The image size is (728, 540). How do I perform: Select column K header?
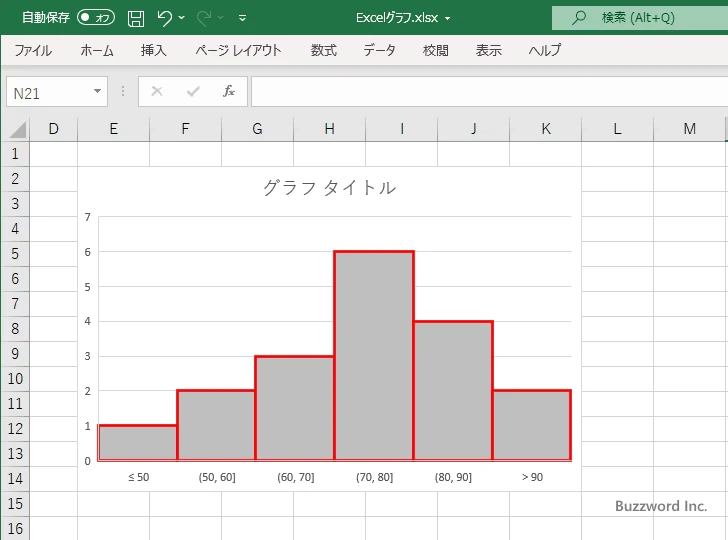coord(546,129)
